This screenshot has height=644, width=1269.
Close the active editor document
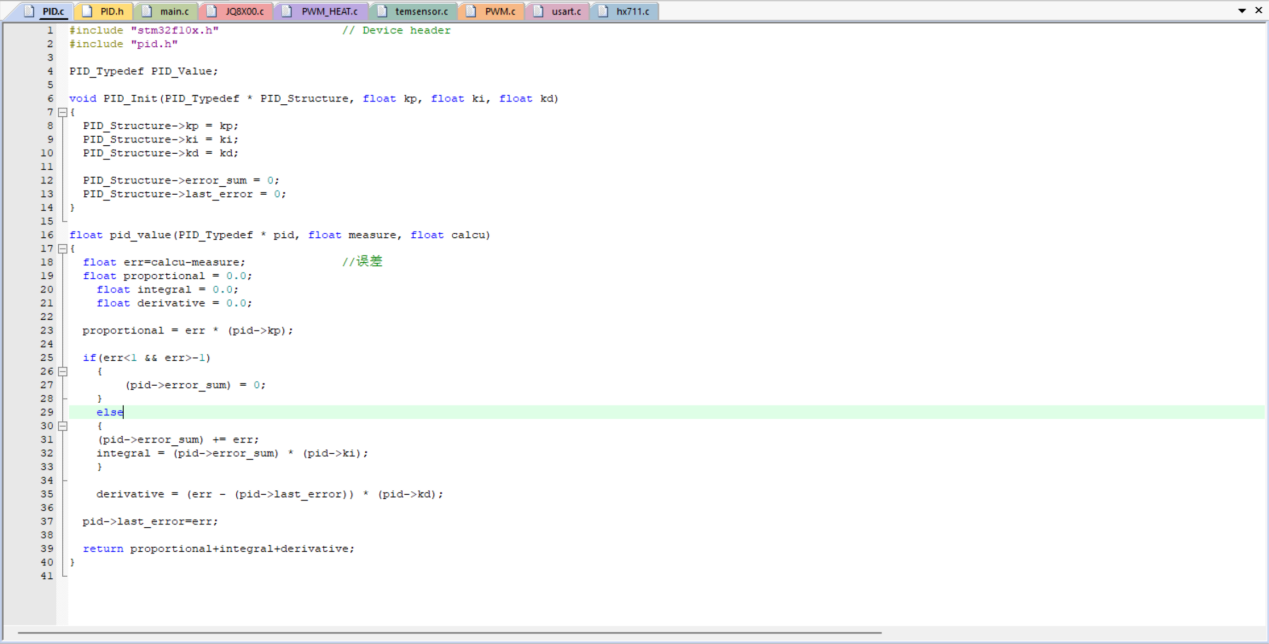[1258, 11]
